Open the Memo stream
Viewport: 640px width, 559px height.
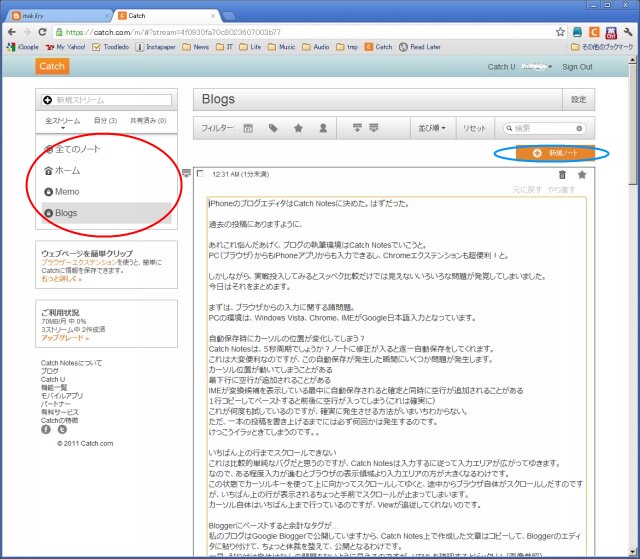[x=106, y=192]
